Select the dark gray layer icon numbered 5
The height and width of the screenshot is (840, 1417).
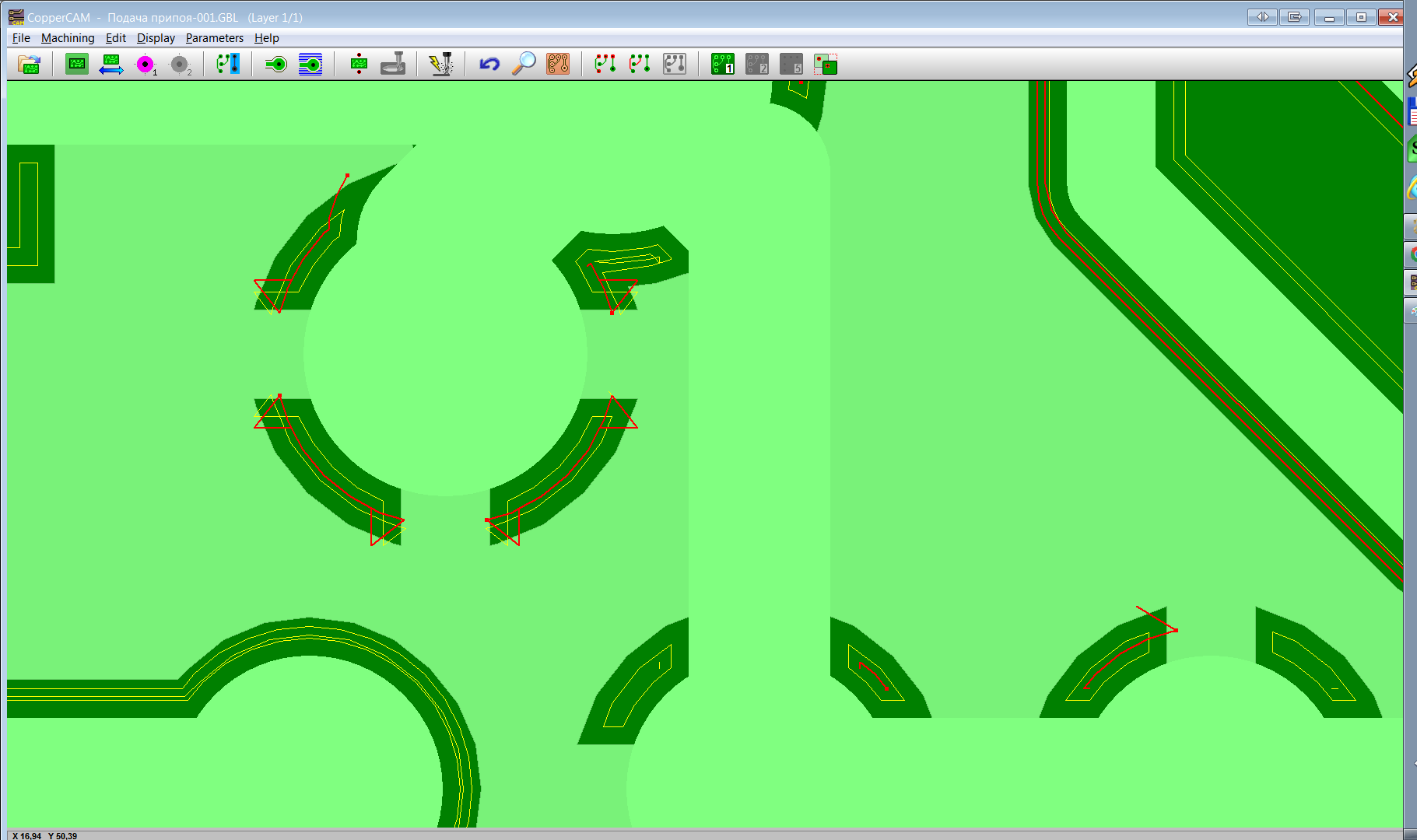(791, 64)
